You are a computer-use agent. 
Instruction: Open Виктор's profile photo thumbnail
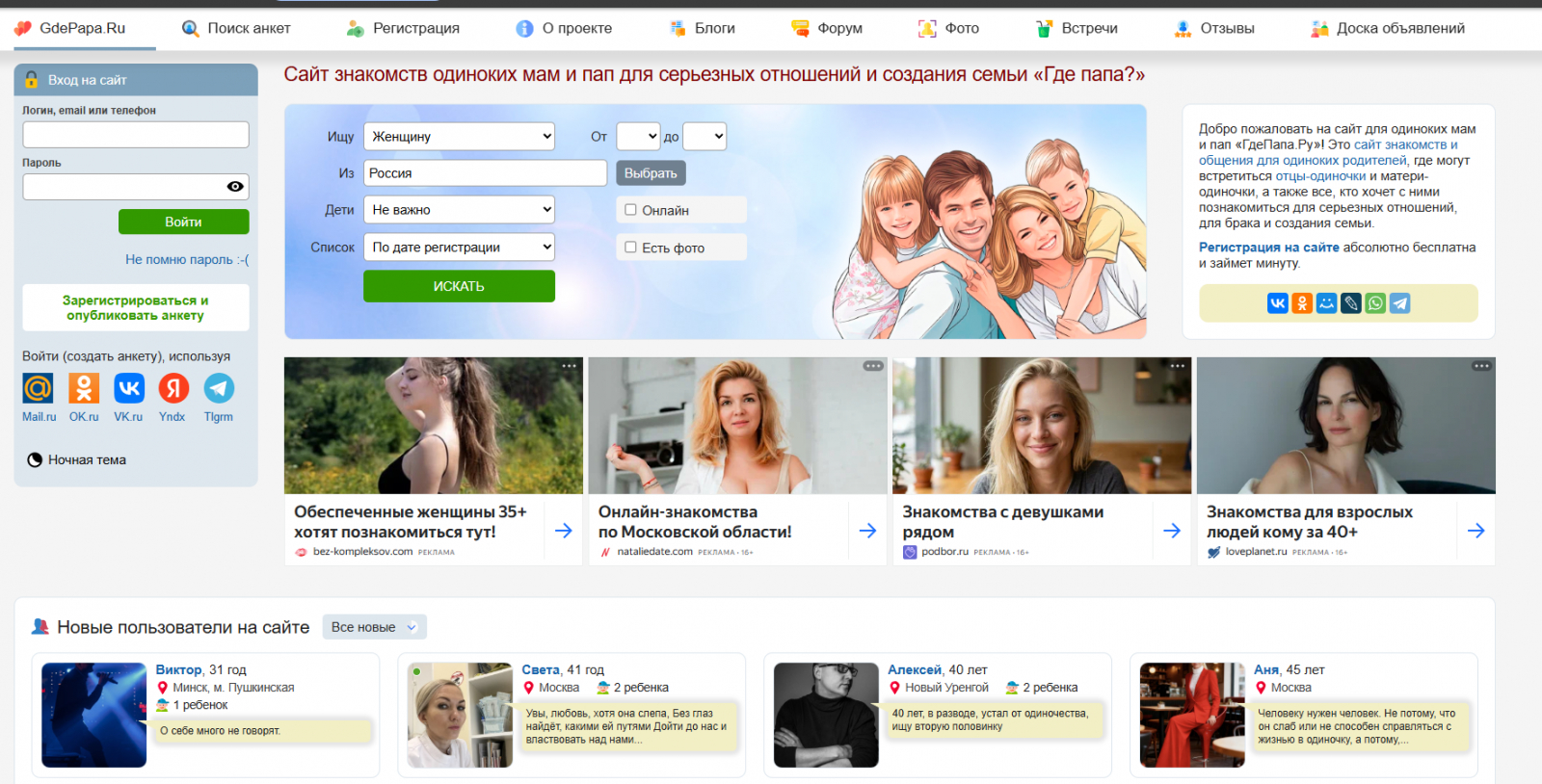point(94,715)
